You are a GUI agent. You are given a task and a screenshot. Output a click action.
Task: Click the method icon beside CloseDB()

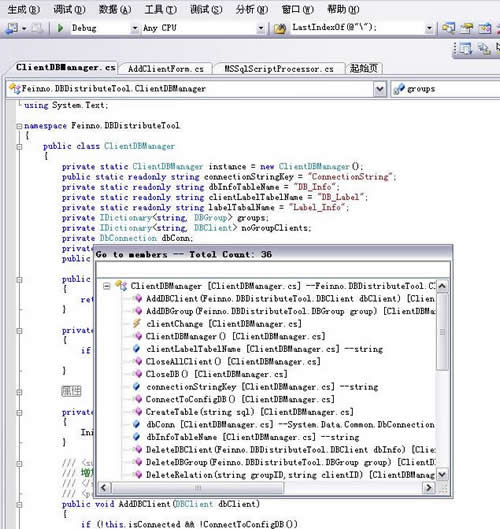pyautogui.click(x=138, y=374)
